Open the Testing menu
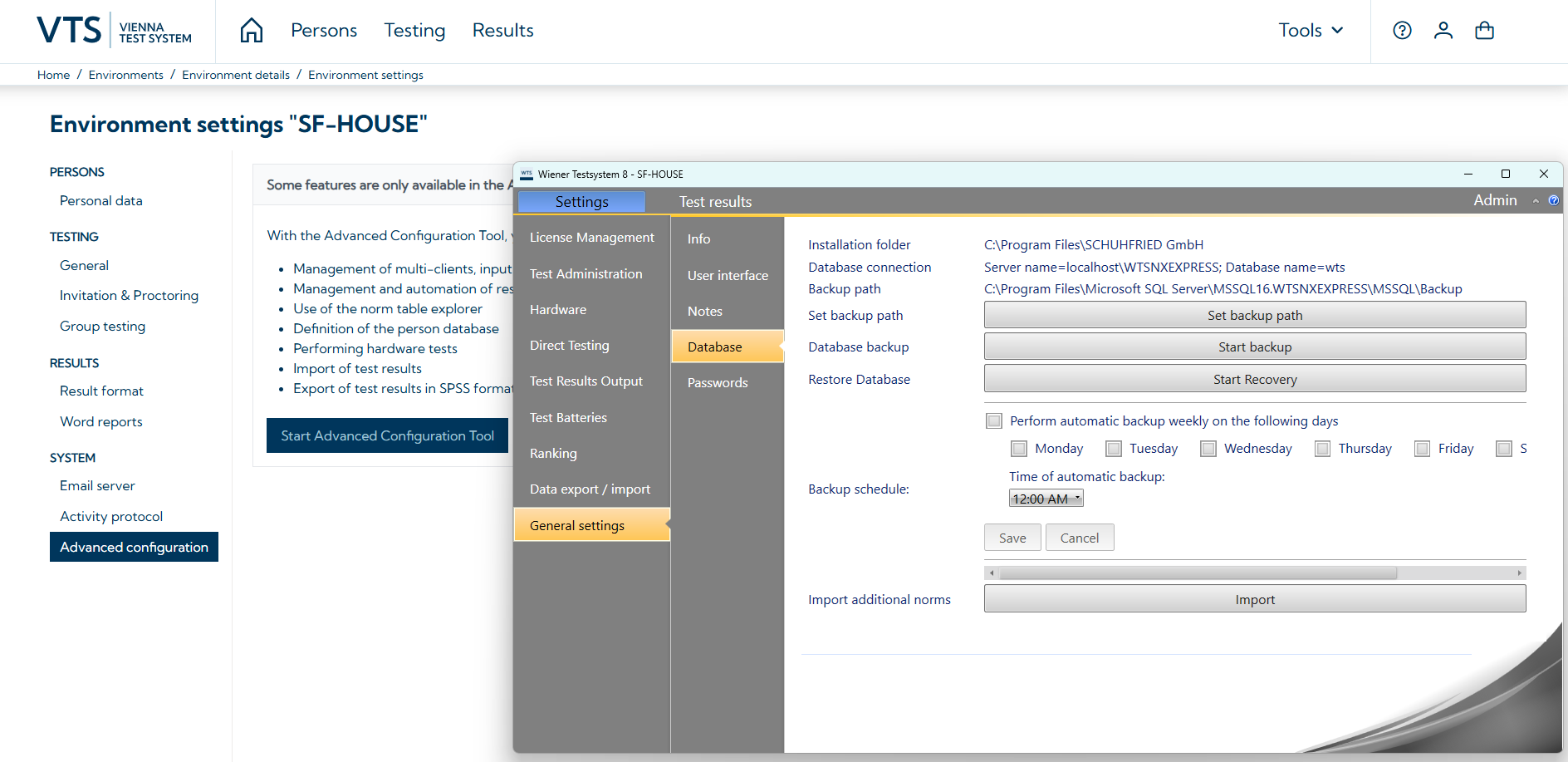1568x762 pixels. 414,31
